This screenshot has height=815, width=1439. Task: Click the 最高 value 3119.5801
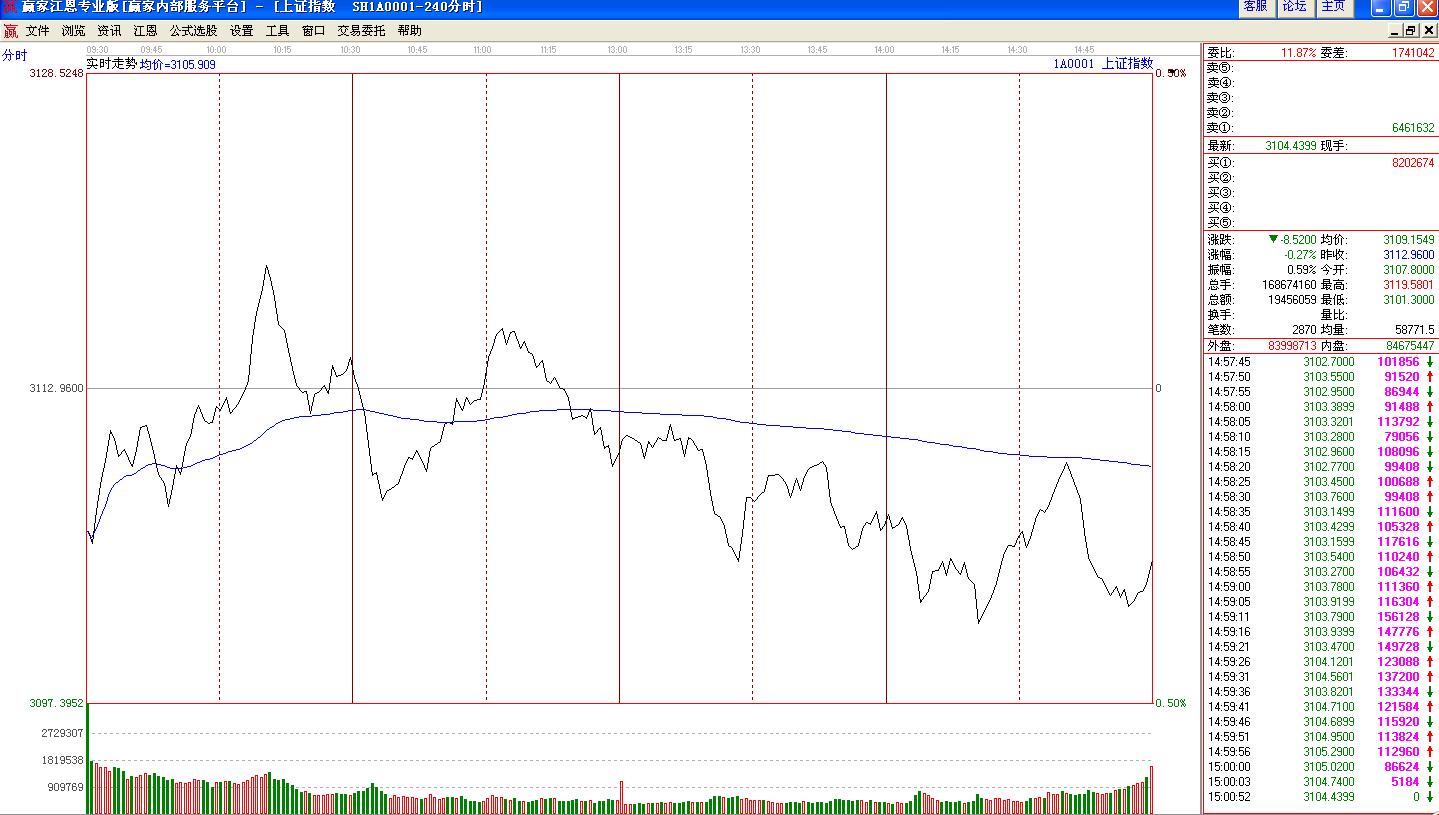pyautogui.click(x=1409, y=285)
